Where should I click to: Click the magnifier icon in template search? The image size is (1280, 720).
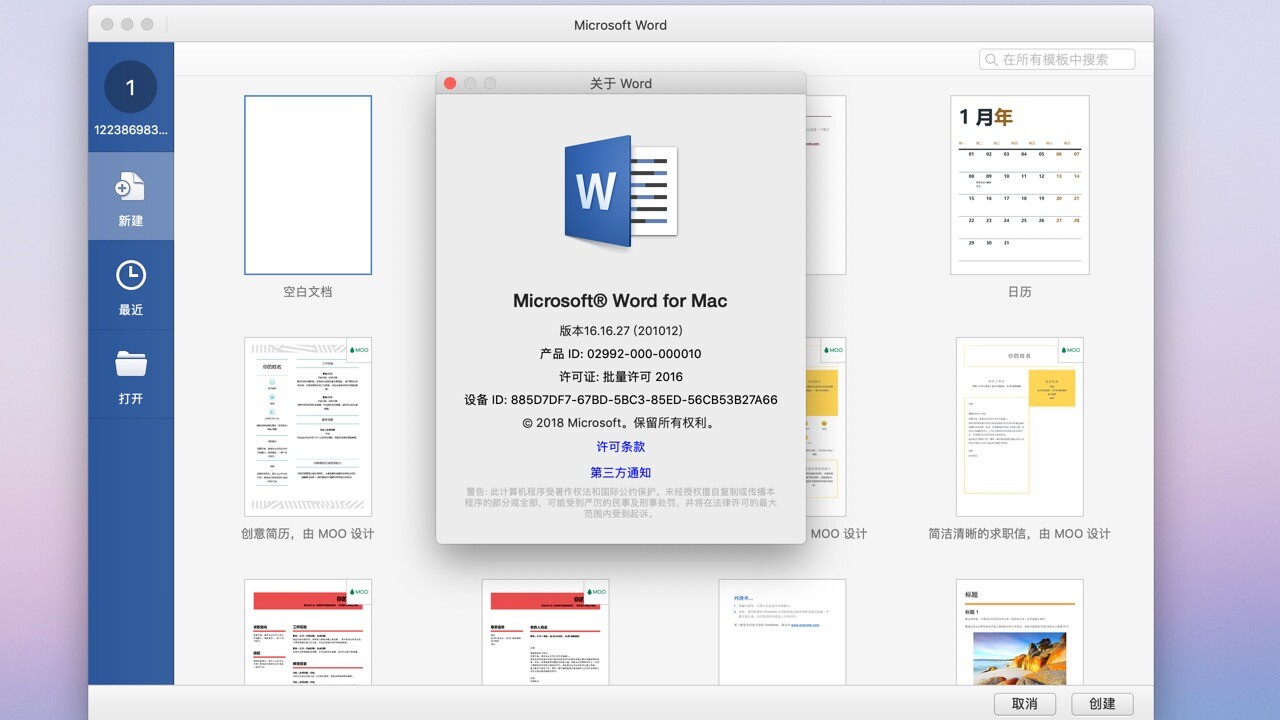tap(991, 60)
